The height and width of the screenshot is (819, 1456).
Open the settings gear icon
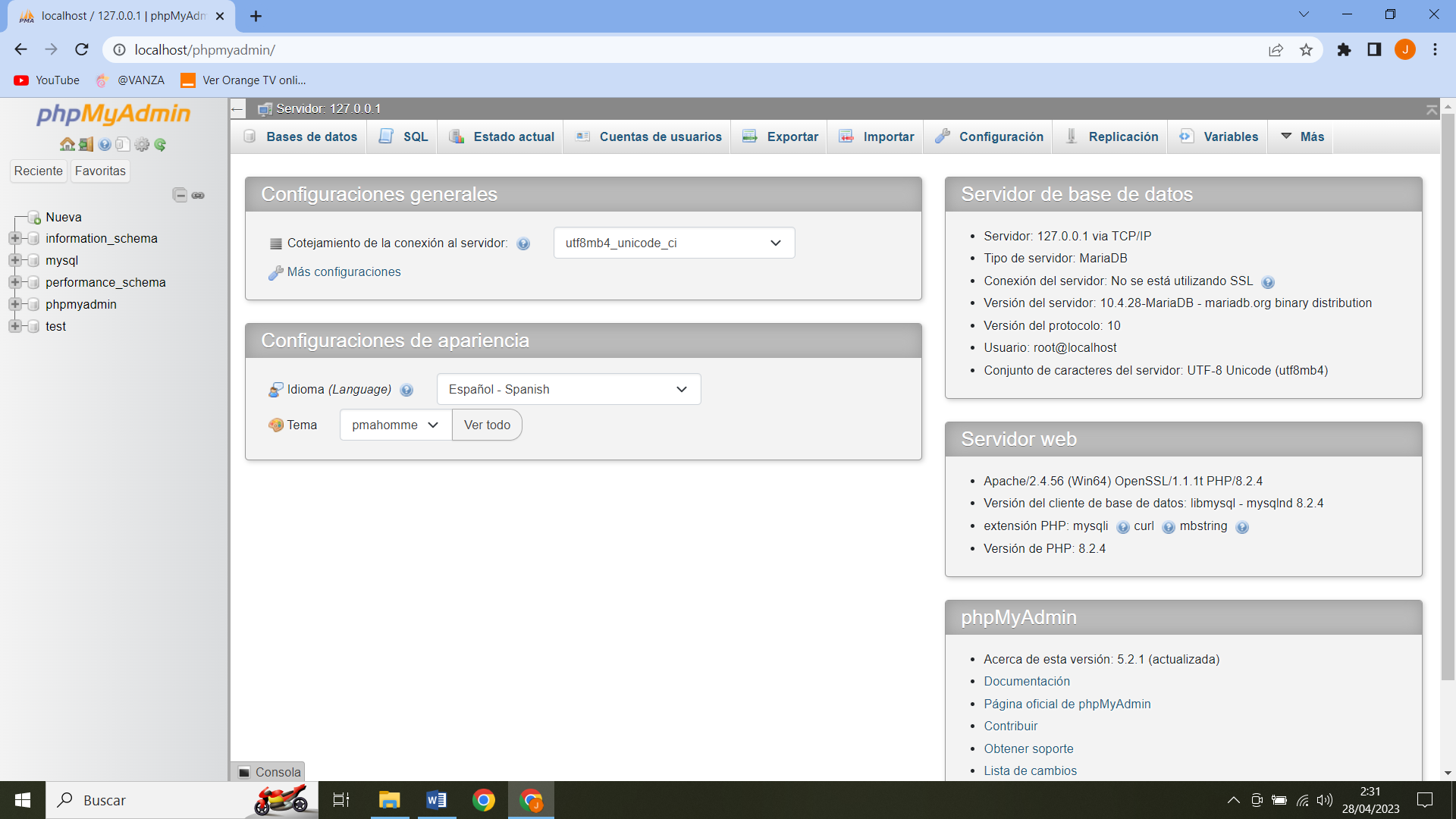142,144
